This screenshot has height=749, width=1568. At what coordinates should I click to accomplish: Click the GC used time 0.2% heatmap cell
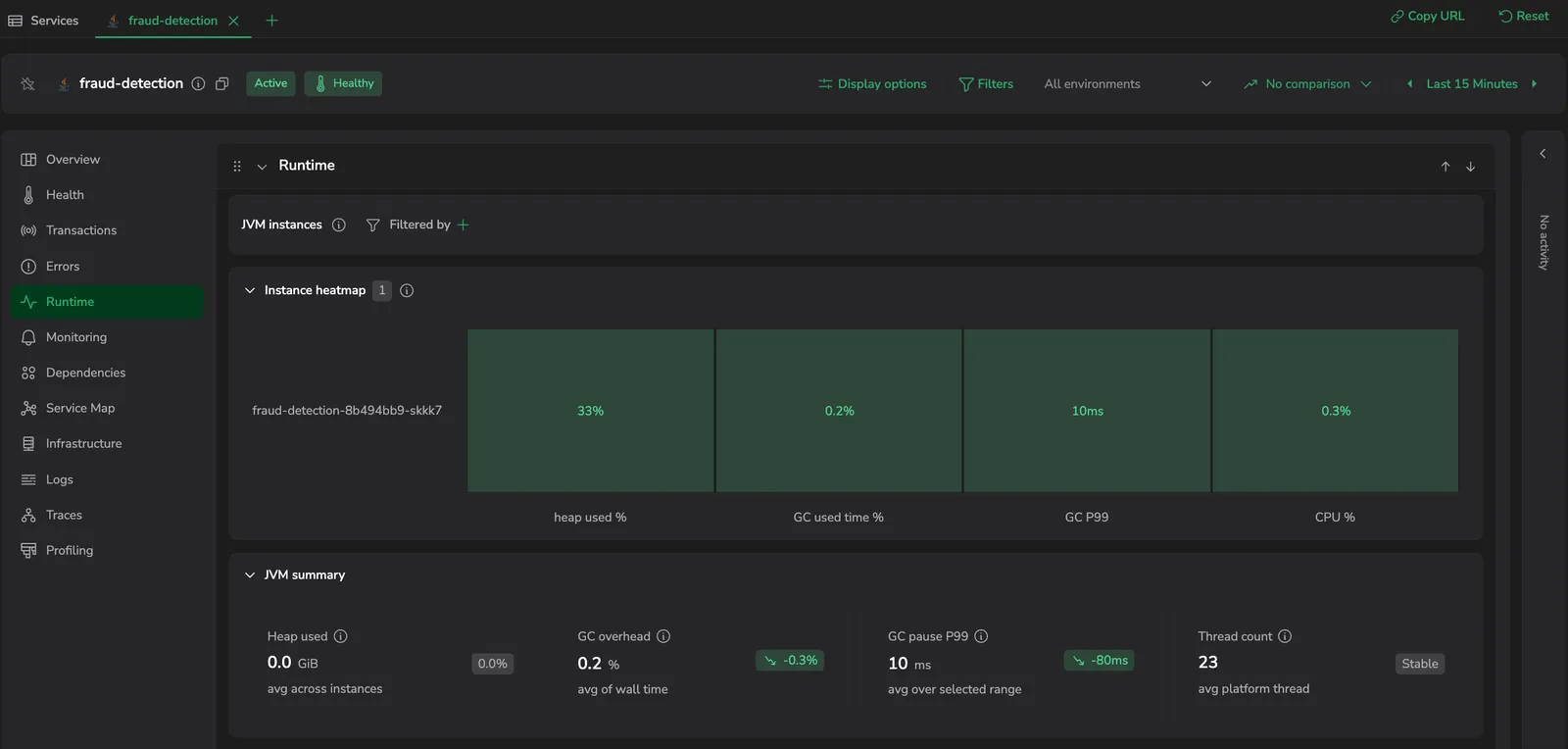839,411
